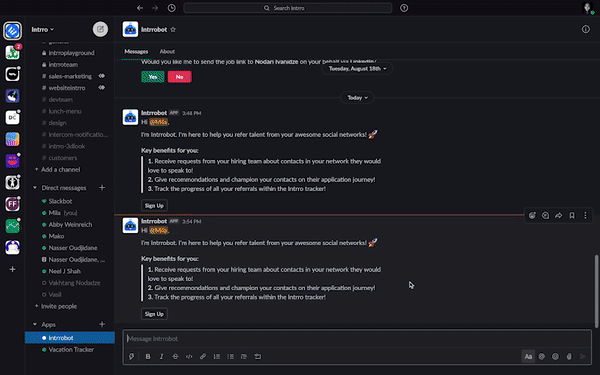Insert code block in composer
Viewport: 600px width, 375px height.
(258, 356)
